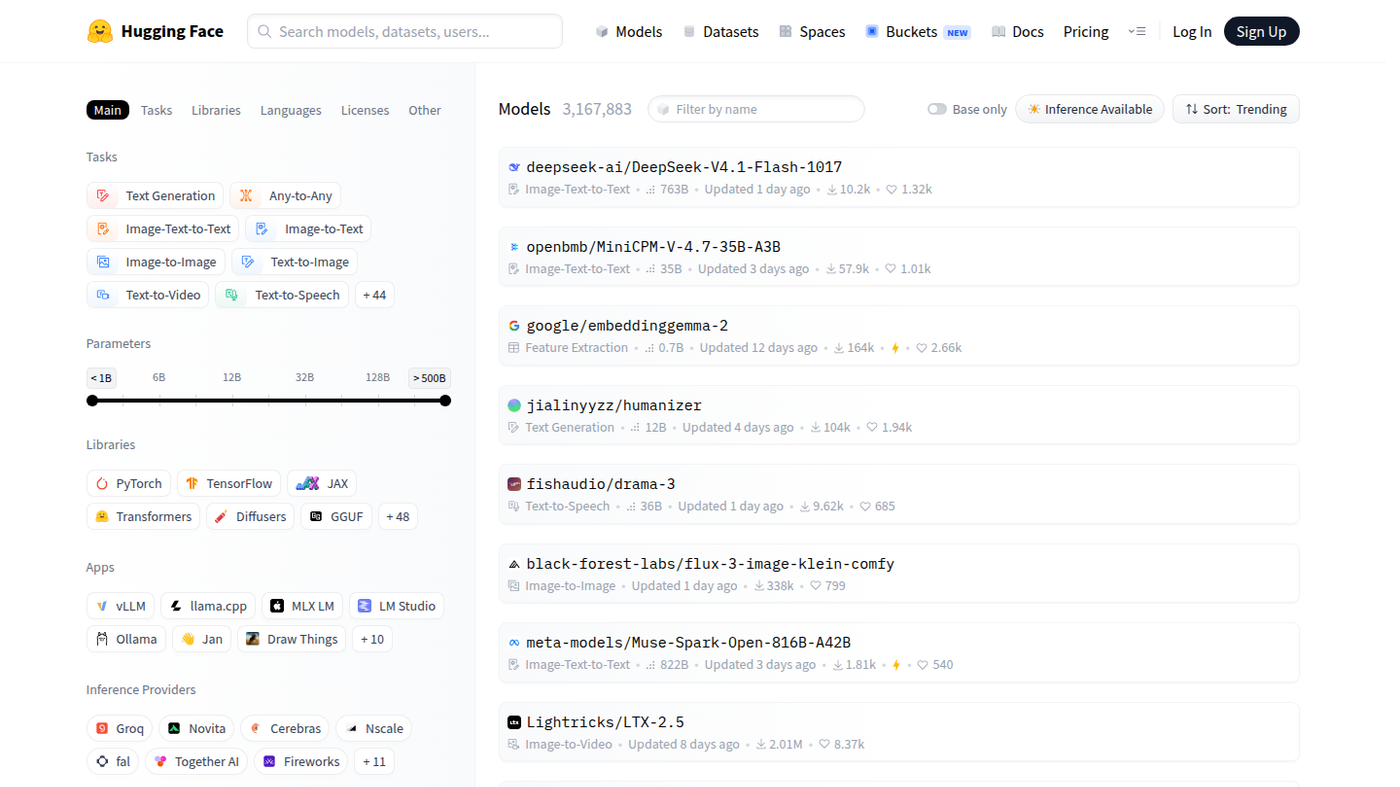Open the more options menu icon in navbar

tap(1137, 32)
